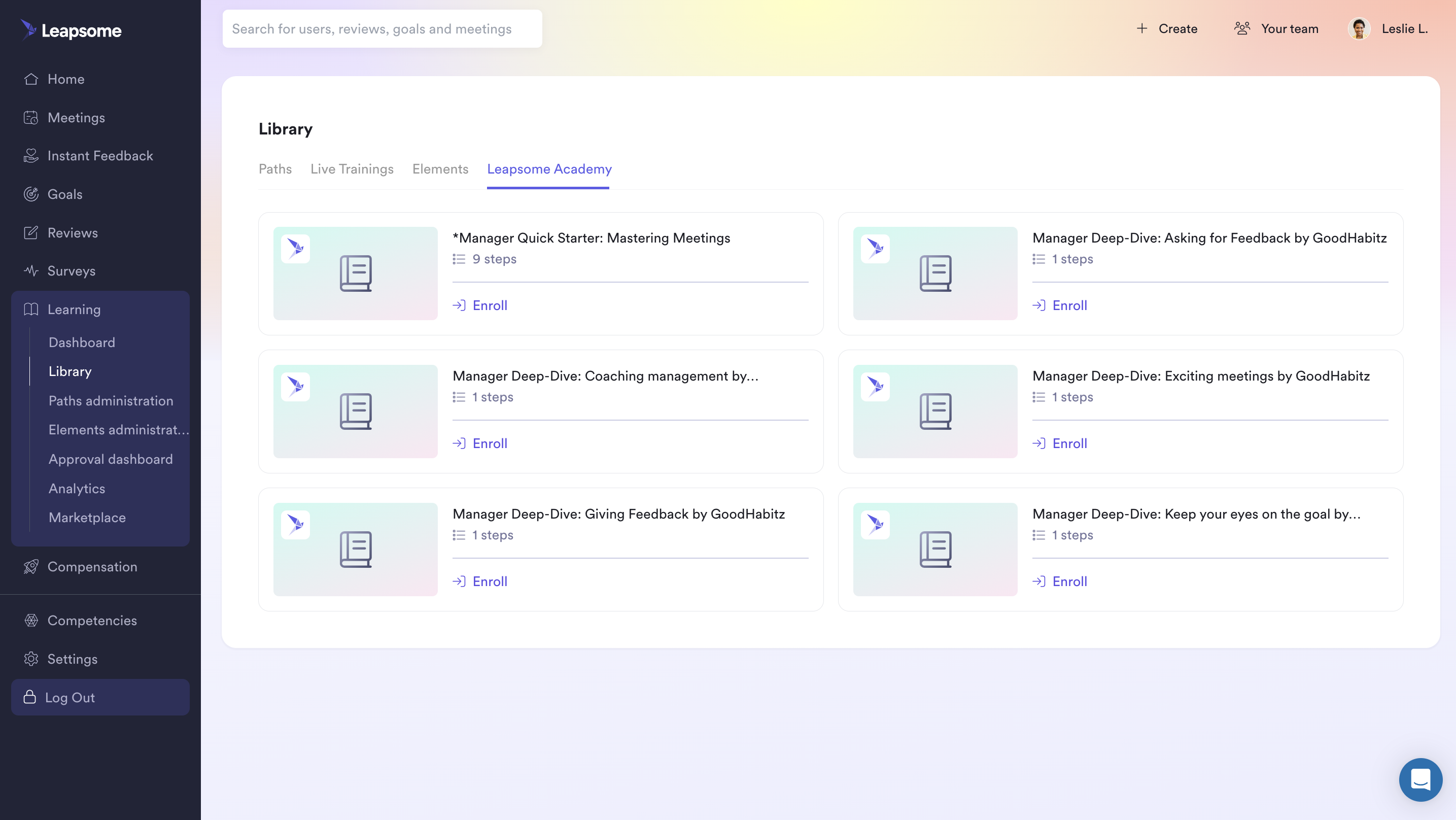The image size is (1456, 820).
Task: Enroll in Asking for Feedback
Action: pyautogui.click(x=1060, y=305)
